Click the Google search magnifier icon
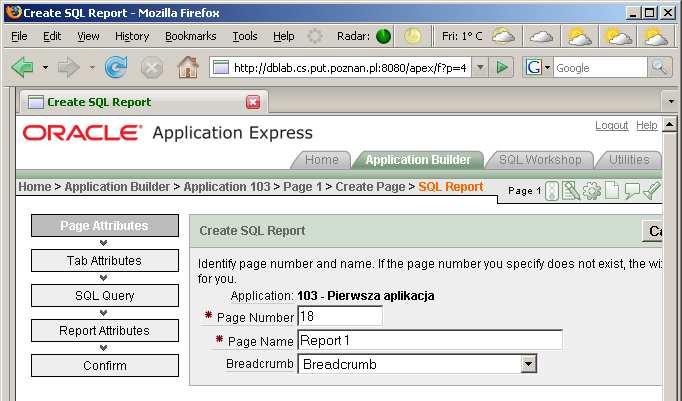This screenshot has width=682, height=401. pyautogui.click(x=659, y=67)
